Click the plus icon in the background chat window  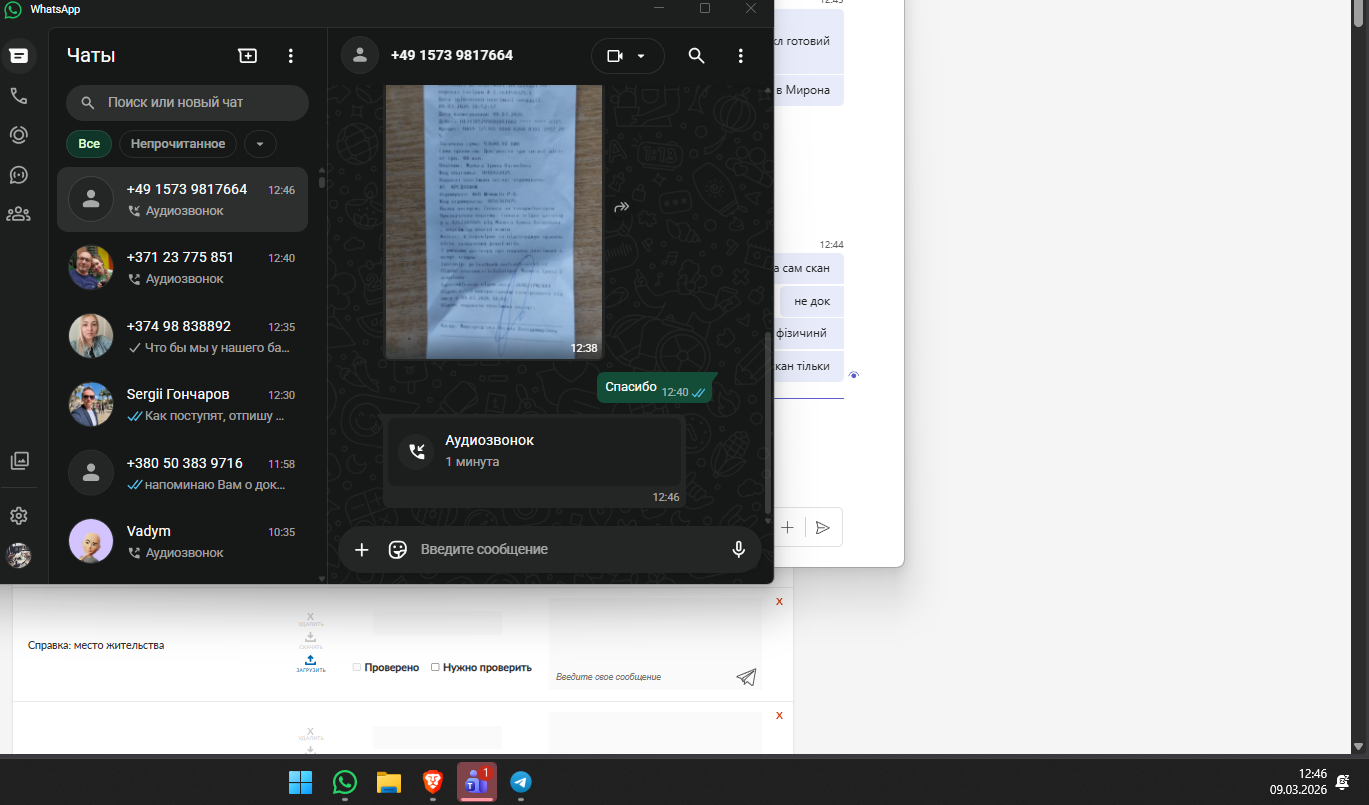coord(788,527)
